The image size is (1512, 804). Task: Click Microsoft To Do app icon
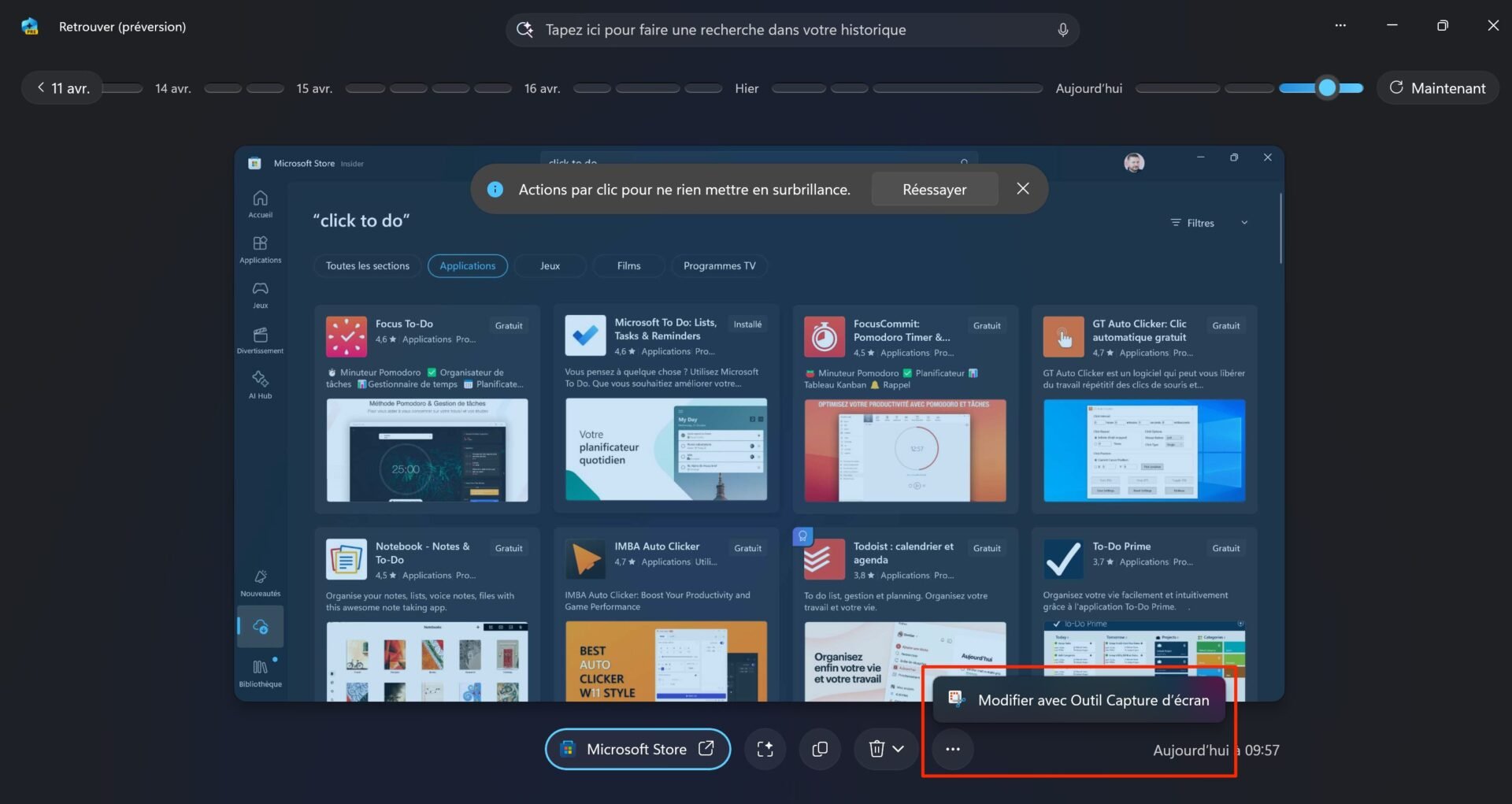[585, 335]
